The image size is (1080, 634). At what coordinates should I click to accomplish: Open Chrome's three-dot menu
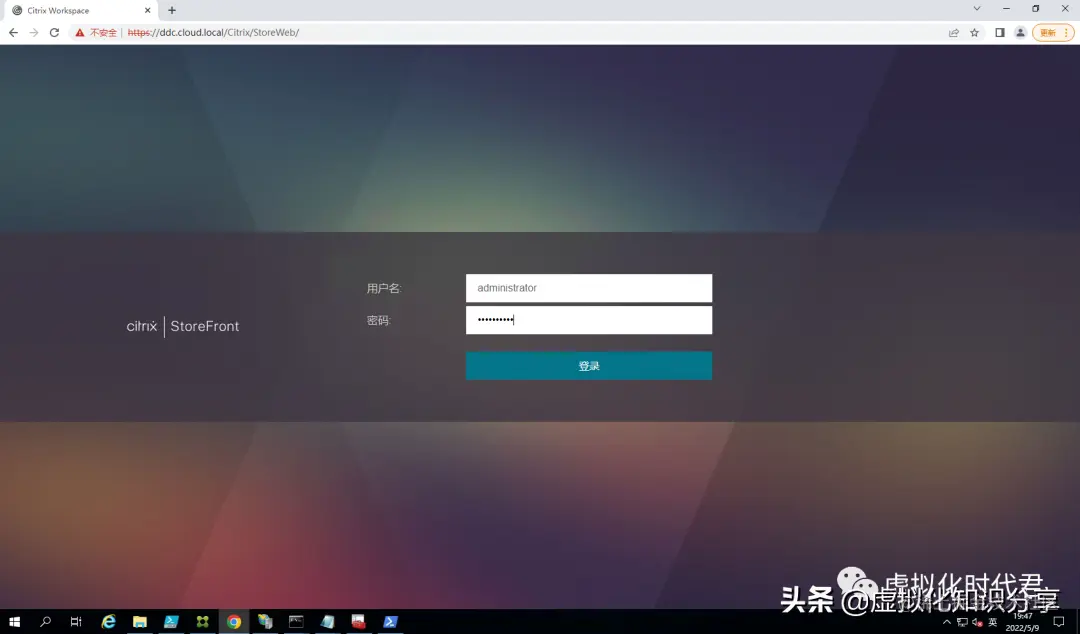[x=1064, y=32]
